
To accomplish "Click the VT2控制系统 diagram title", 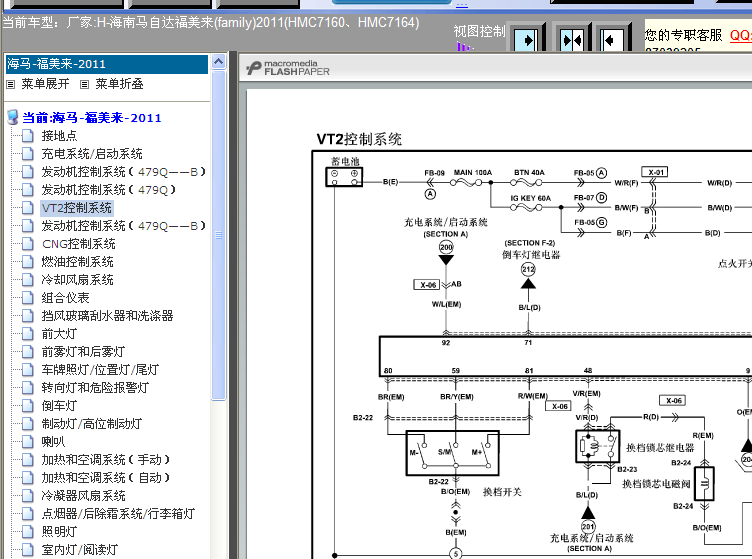I will point(359,139).
